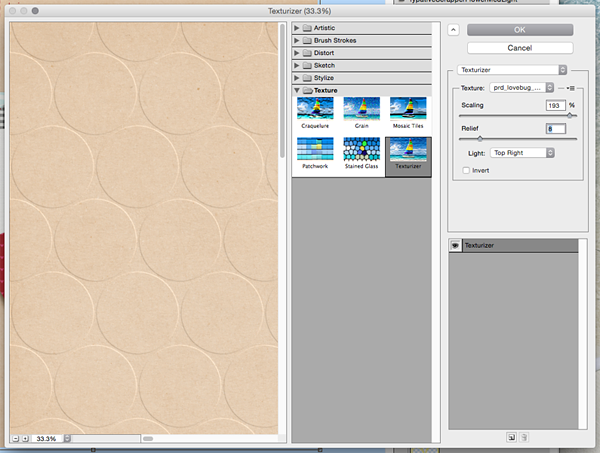Select the Patchwork filter thumbnail
Image resolution: width=600 pixels, height=453 pixels.
[x=315, y=153]
